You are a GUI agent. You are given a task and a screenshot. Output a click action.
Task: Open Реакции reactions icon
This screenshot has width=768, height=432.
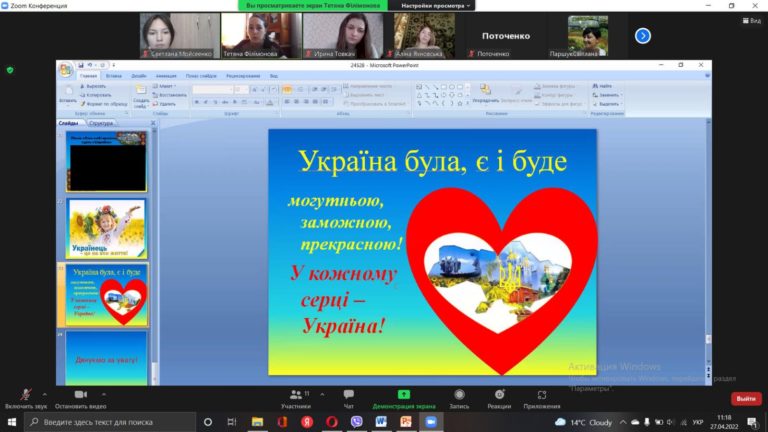499,395
